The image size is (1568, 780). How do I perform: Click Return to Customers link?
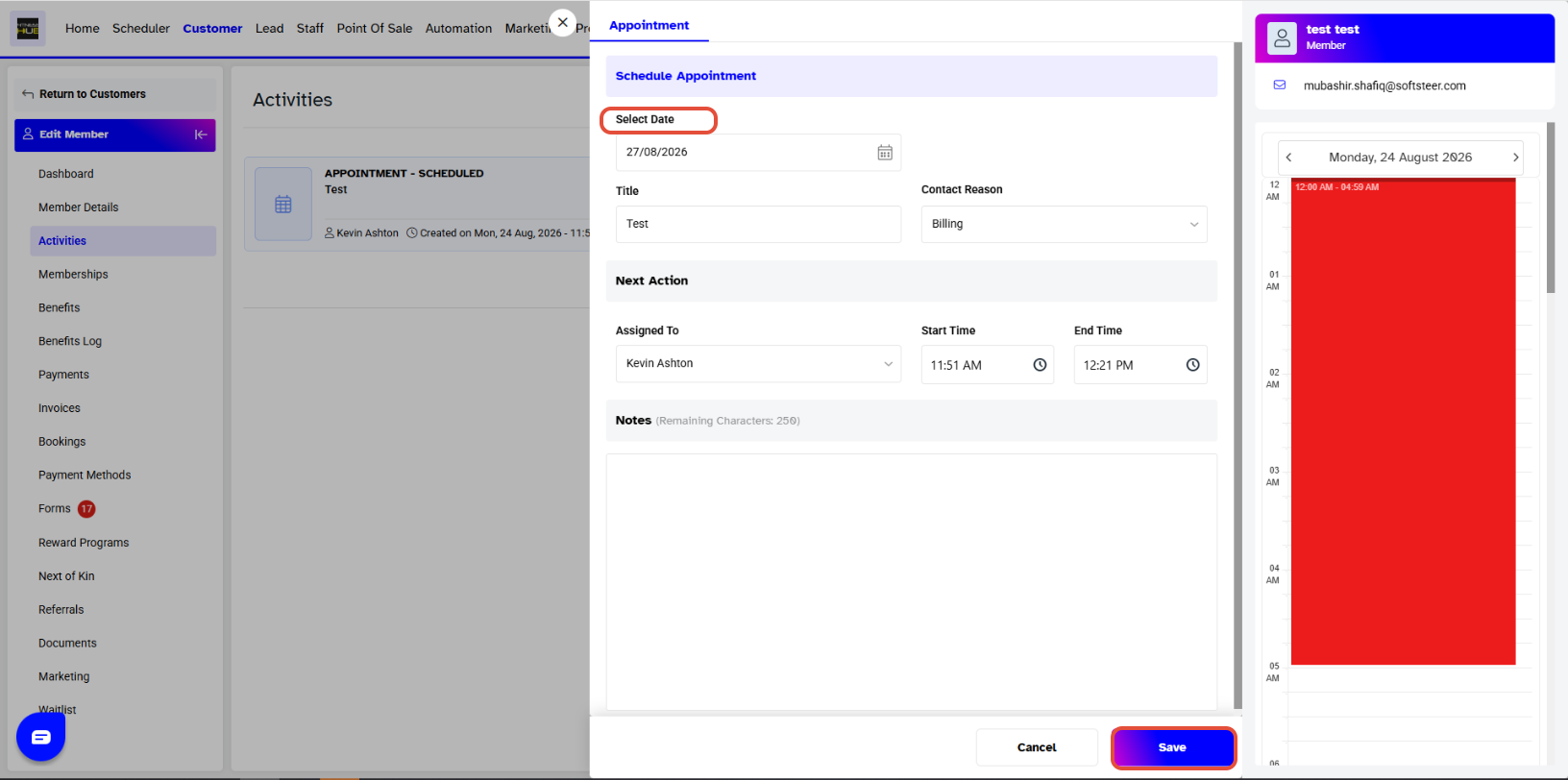click(x=92, y=94)
